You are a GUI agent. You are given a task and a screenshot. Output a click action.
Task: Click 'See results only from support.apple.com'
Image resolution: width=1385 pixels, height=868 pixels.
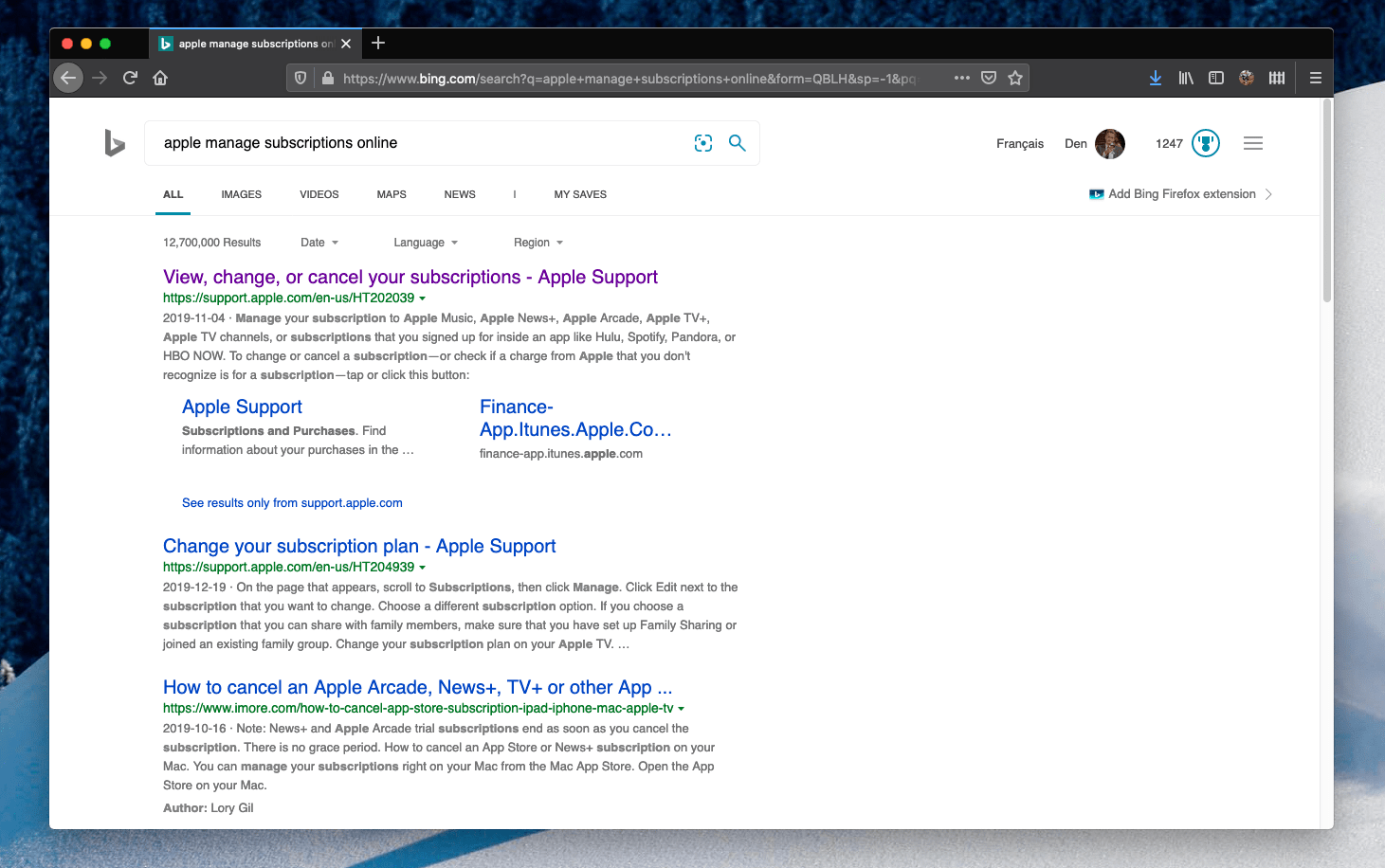point(292,503)
